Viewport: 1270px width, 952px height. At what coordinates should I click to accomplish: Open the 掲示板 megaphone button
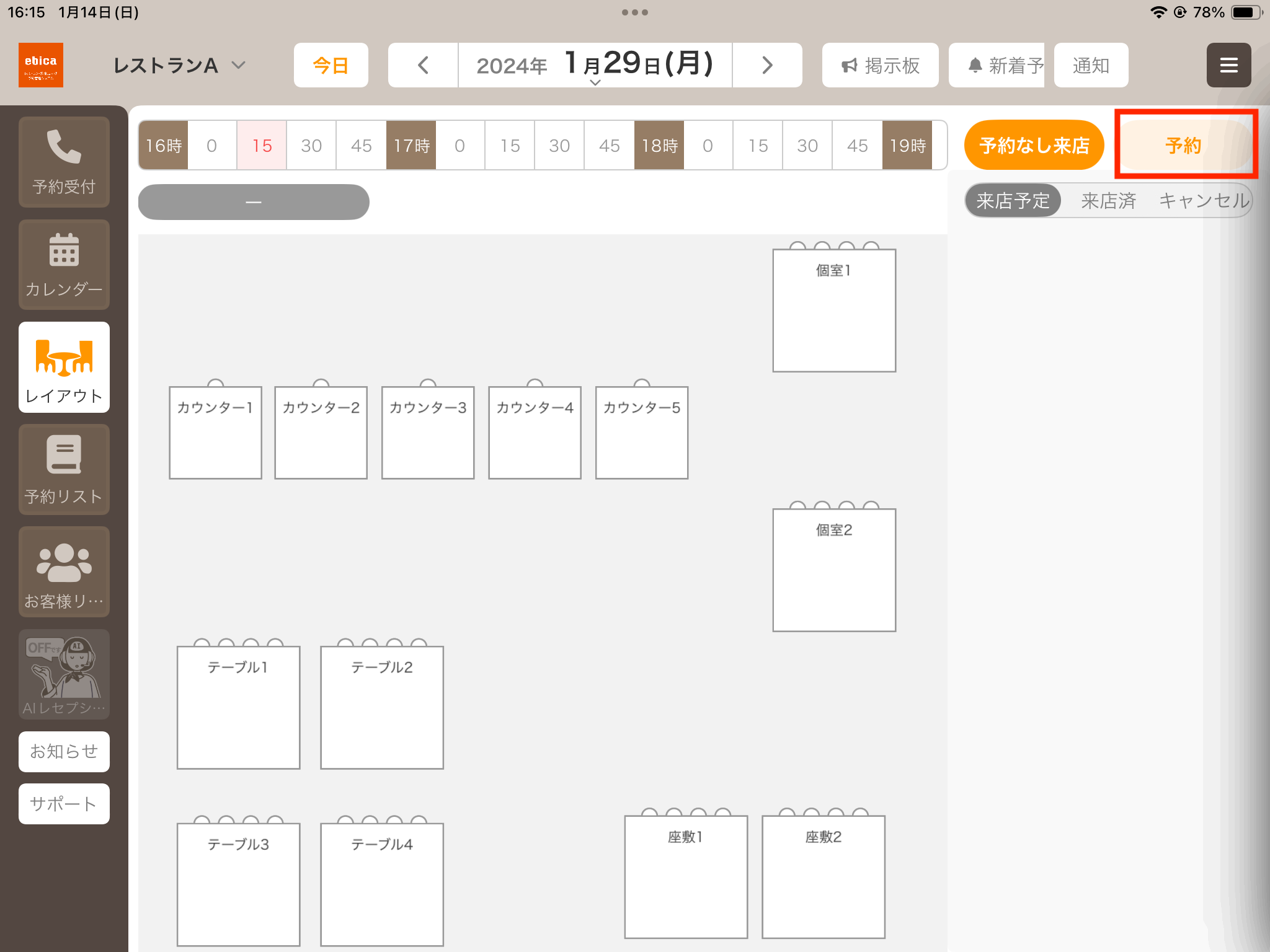point(880,65)
